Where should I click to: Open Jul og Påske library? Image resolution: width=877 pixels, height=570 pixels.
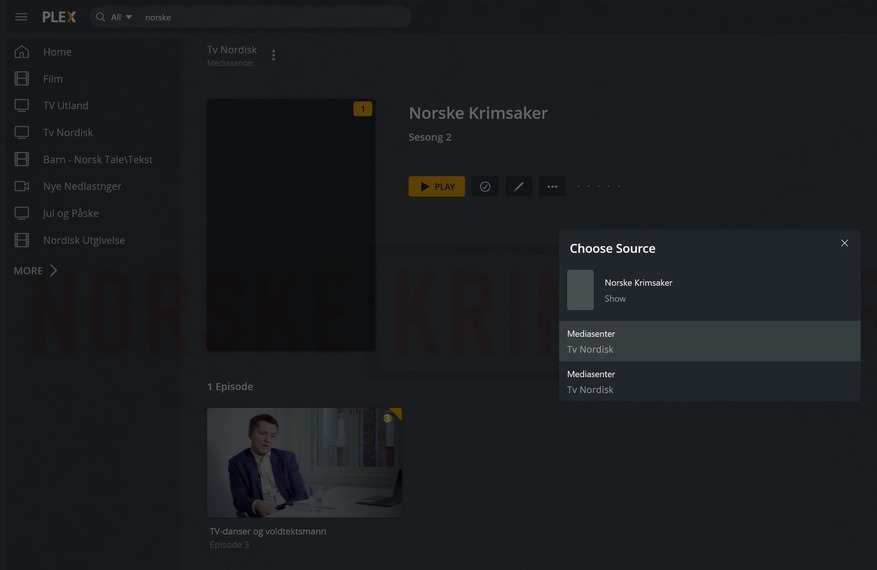(70, 213)
